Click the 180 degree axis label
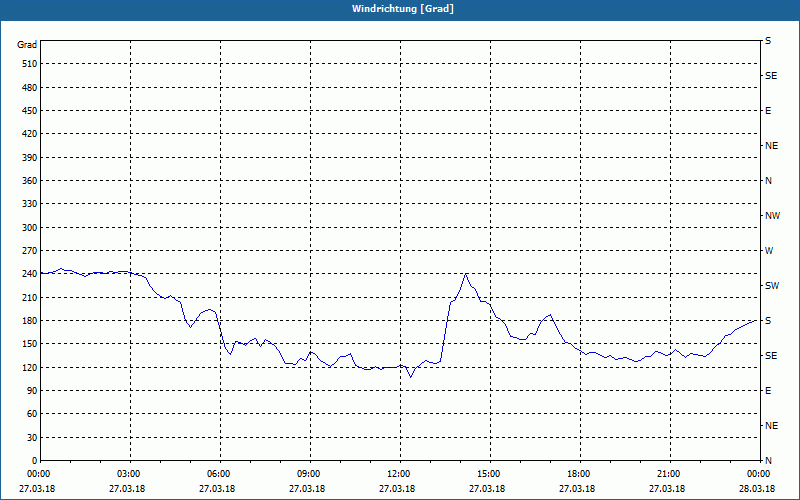The height and width of the screenshot is (500, 800). (x=30, y=320)
